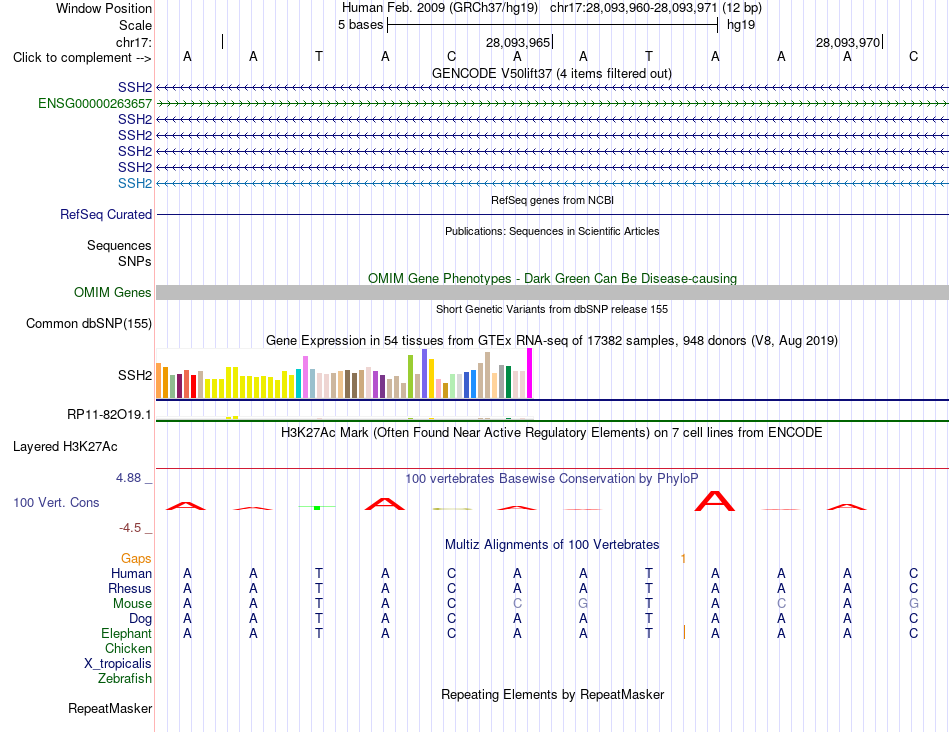
Task: Click the gray OMIM Genes bar
Action: click(x=552, y=293)
